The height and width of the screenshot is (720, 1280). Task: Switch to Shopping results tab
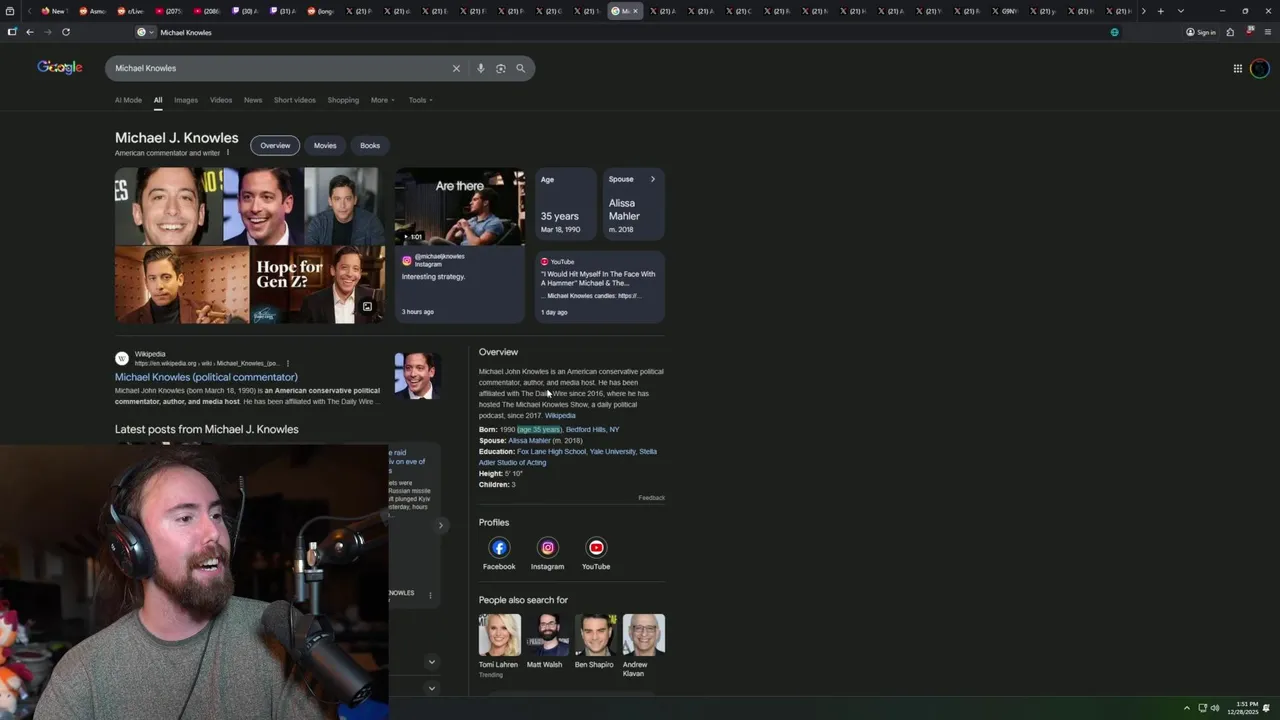tap(343, 100)
